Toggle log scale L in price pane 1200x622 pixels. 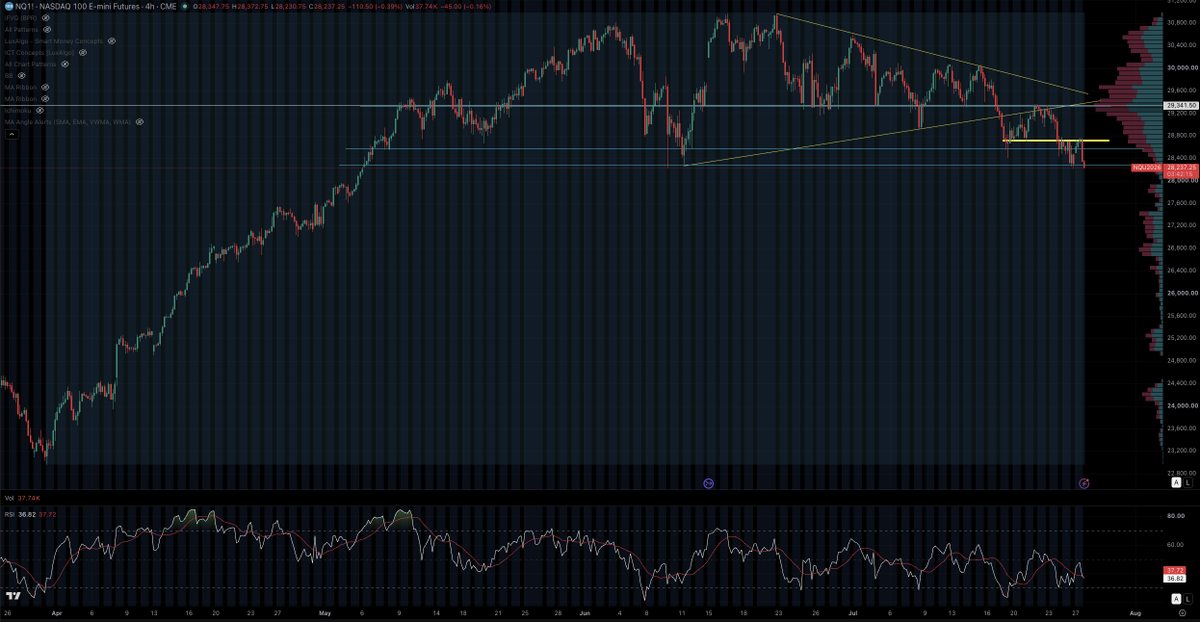click(1187, 483)
